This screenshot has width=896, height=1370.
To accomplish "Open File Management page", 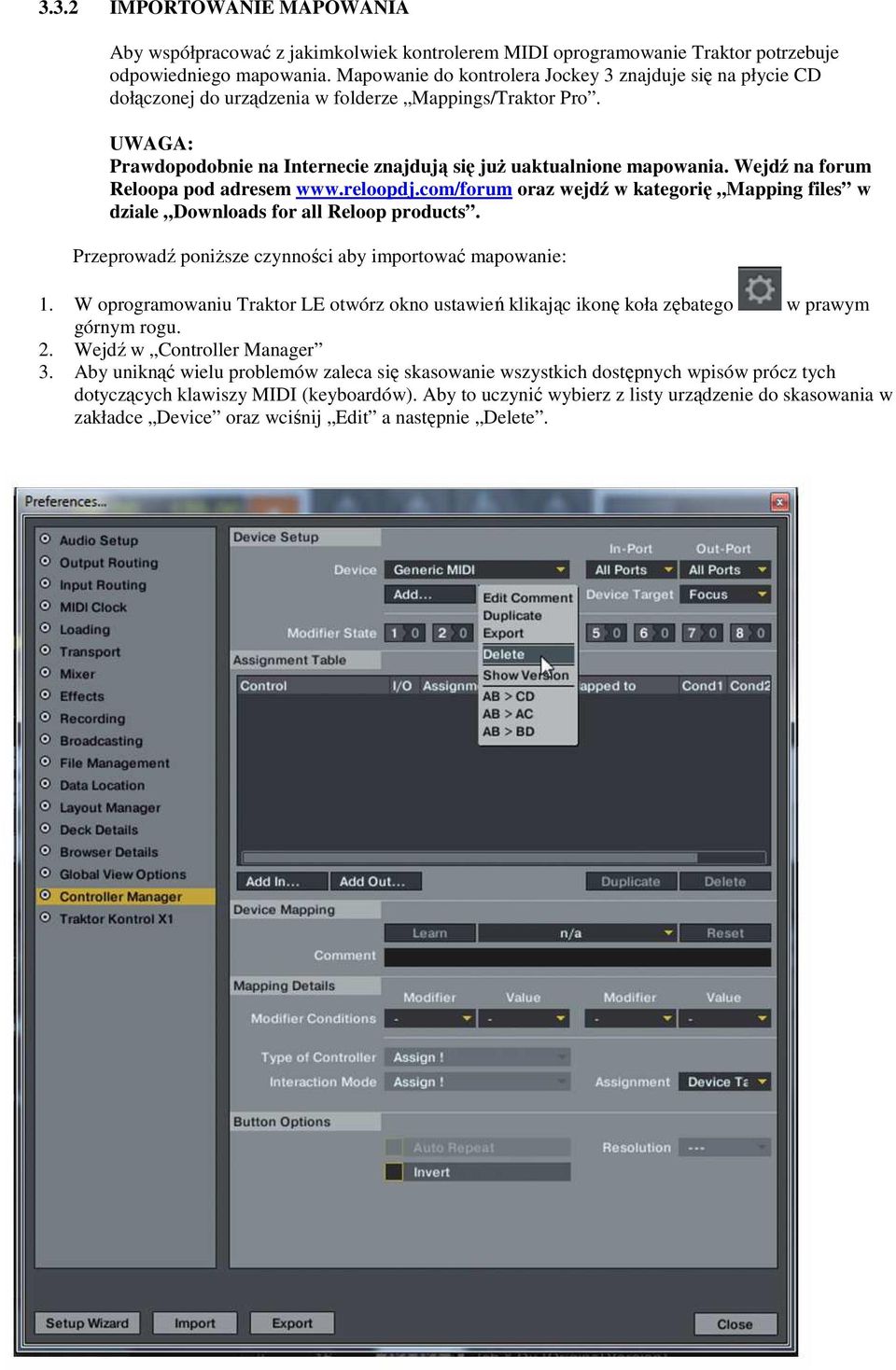I will point(115,763).
